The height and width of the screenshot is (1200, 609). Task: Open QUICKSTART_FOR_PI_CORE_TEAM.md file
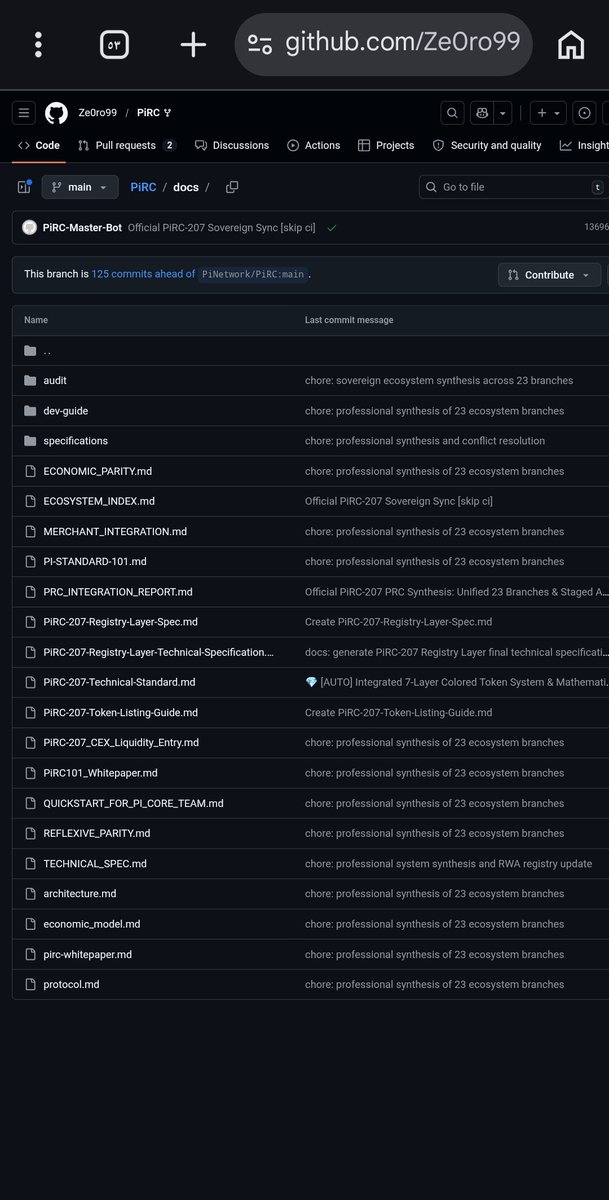pyautogui.click(x=133, y=803)
